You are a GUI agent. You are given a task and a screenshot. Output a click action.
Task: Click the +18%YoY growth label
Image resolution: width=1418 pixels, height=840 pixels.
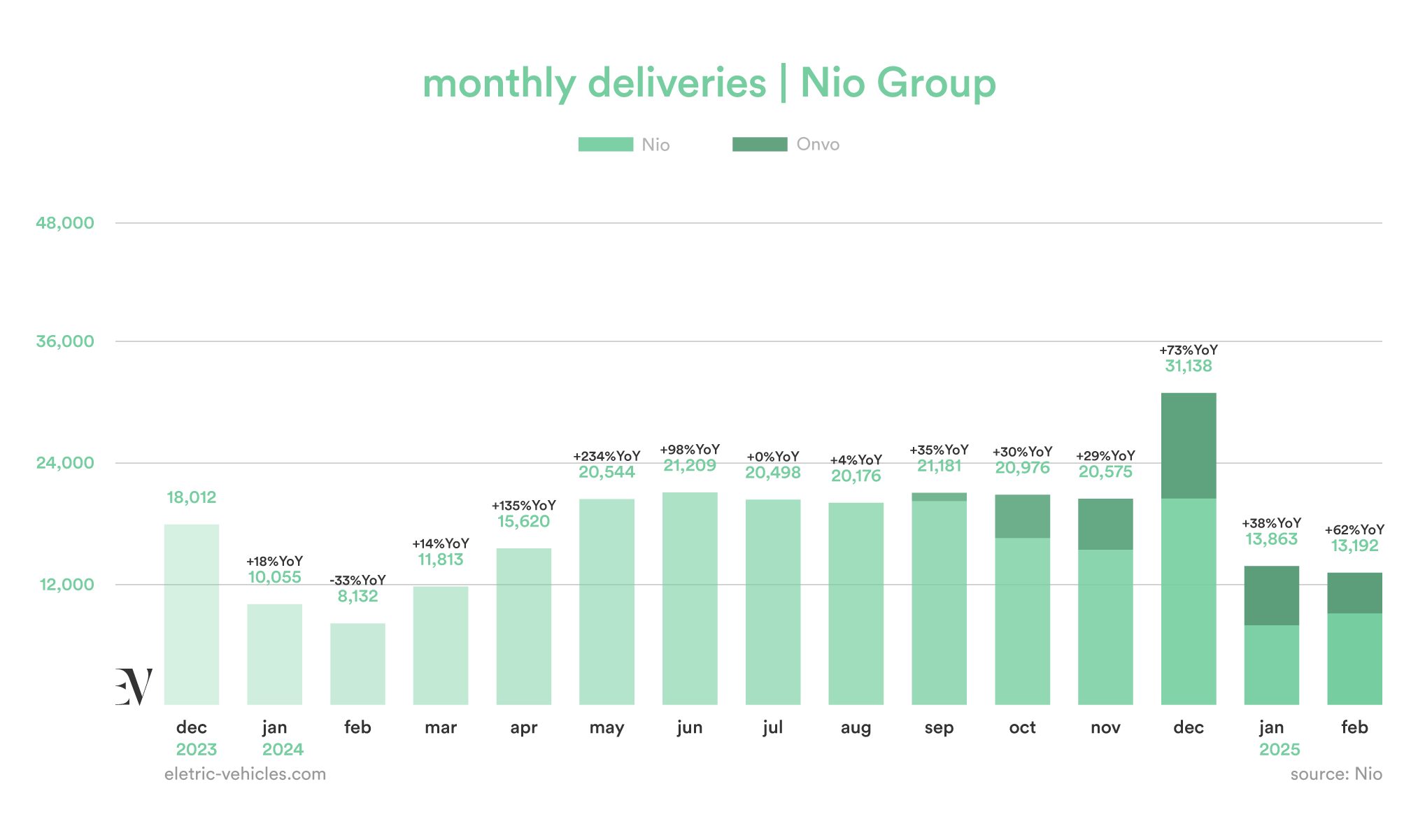point(274,561)
